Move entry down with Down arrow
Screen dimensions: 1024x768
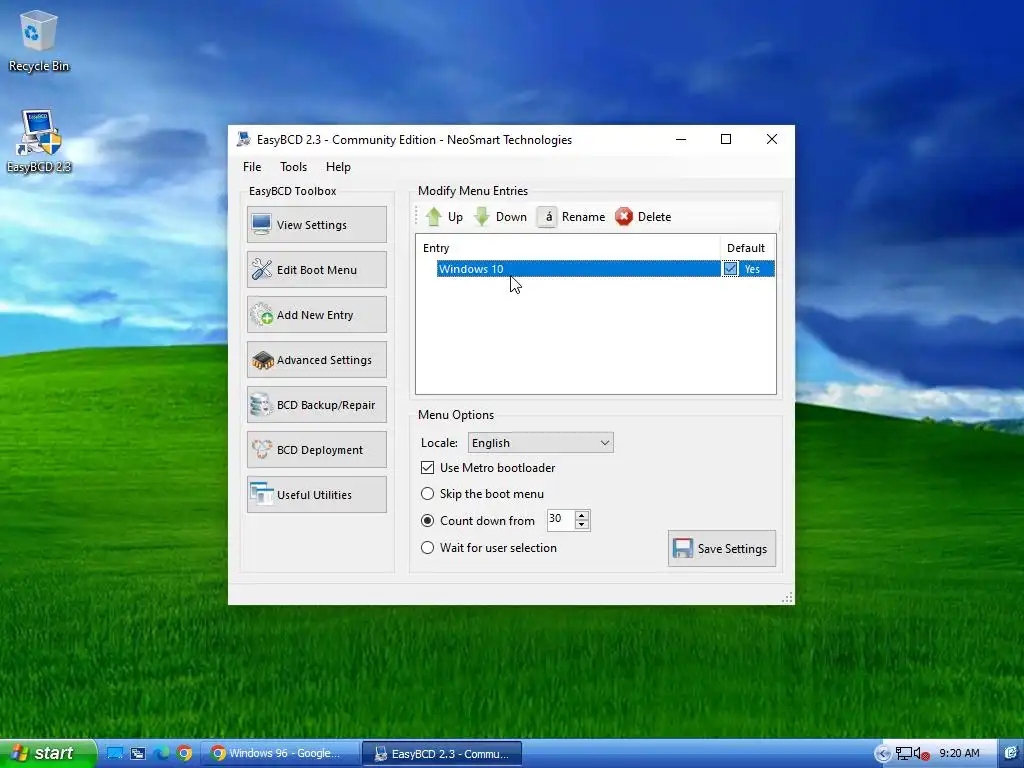(x=500, y=217)
